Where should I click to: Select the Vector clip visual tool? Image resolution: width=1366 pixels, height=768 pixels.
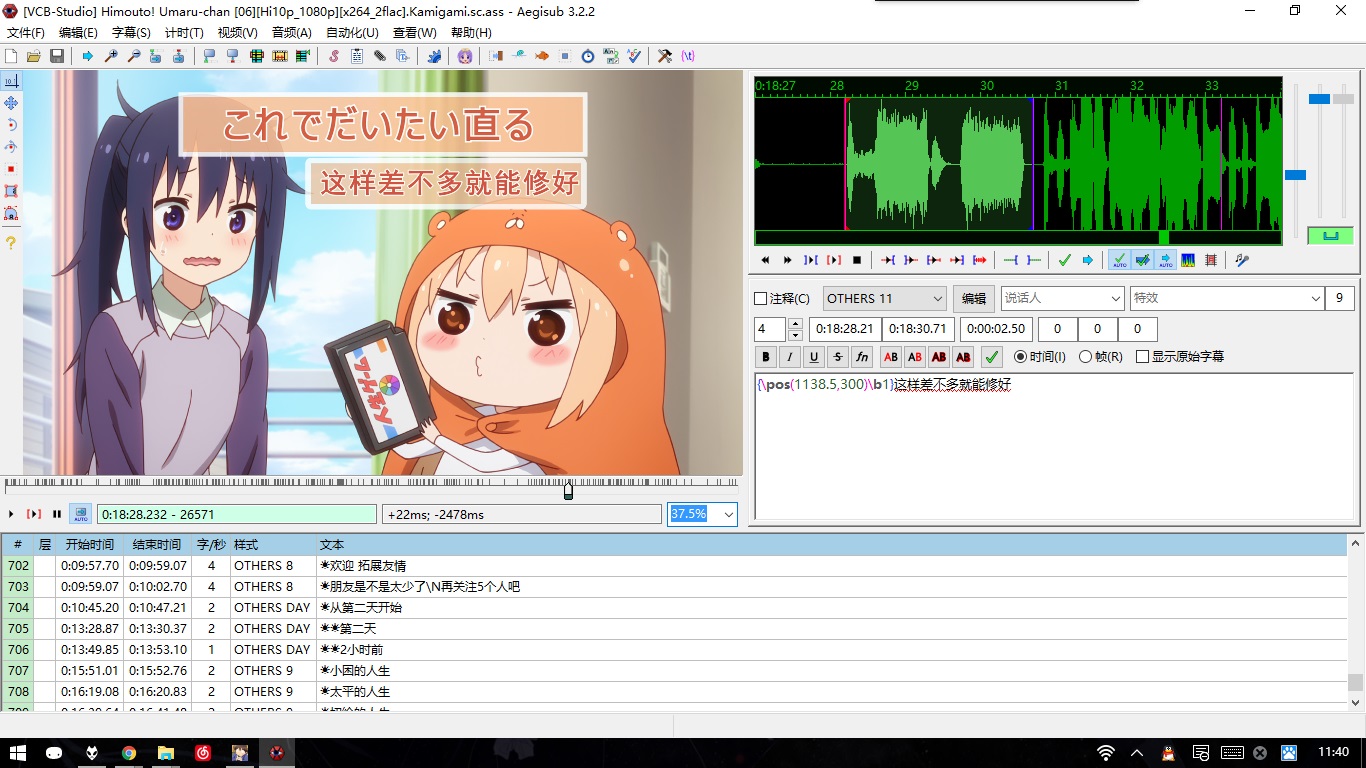coord(11,212)
